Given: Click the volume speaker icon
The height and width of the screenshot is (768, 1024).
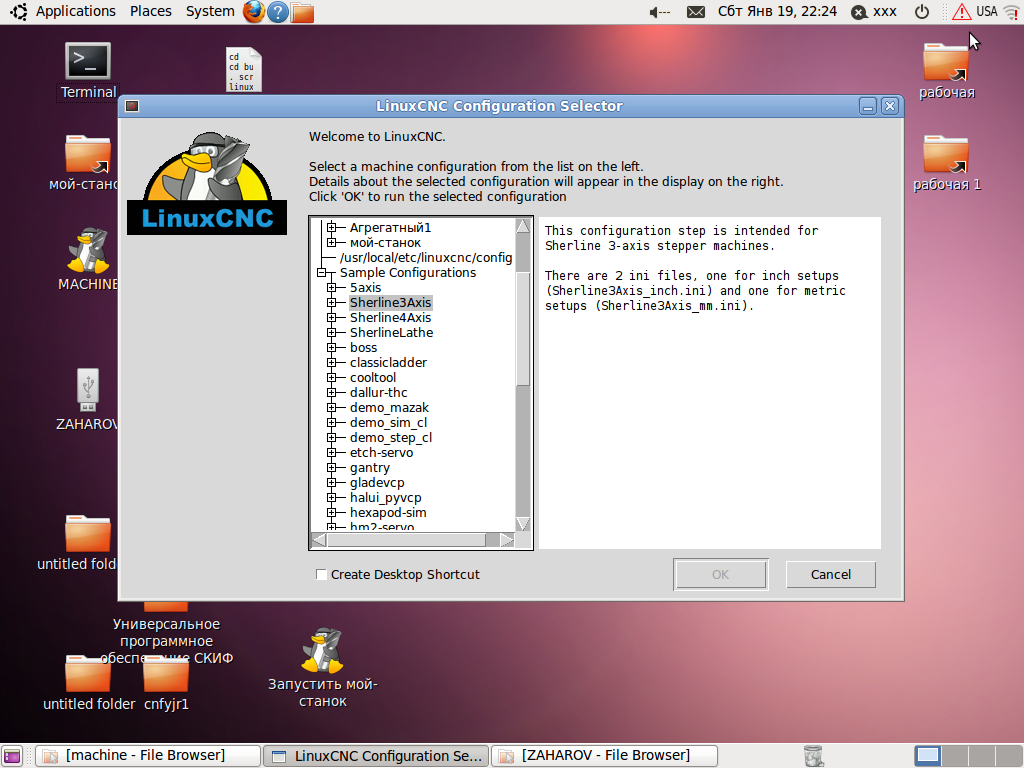Looking at the screenshot, I should point(660,12).
